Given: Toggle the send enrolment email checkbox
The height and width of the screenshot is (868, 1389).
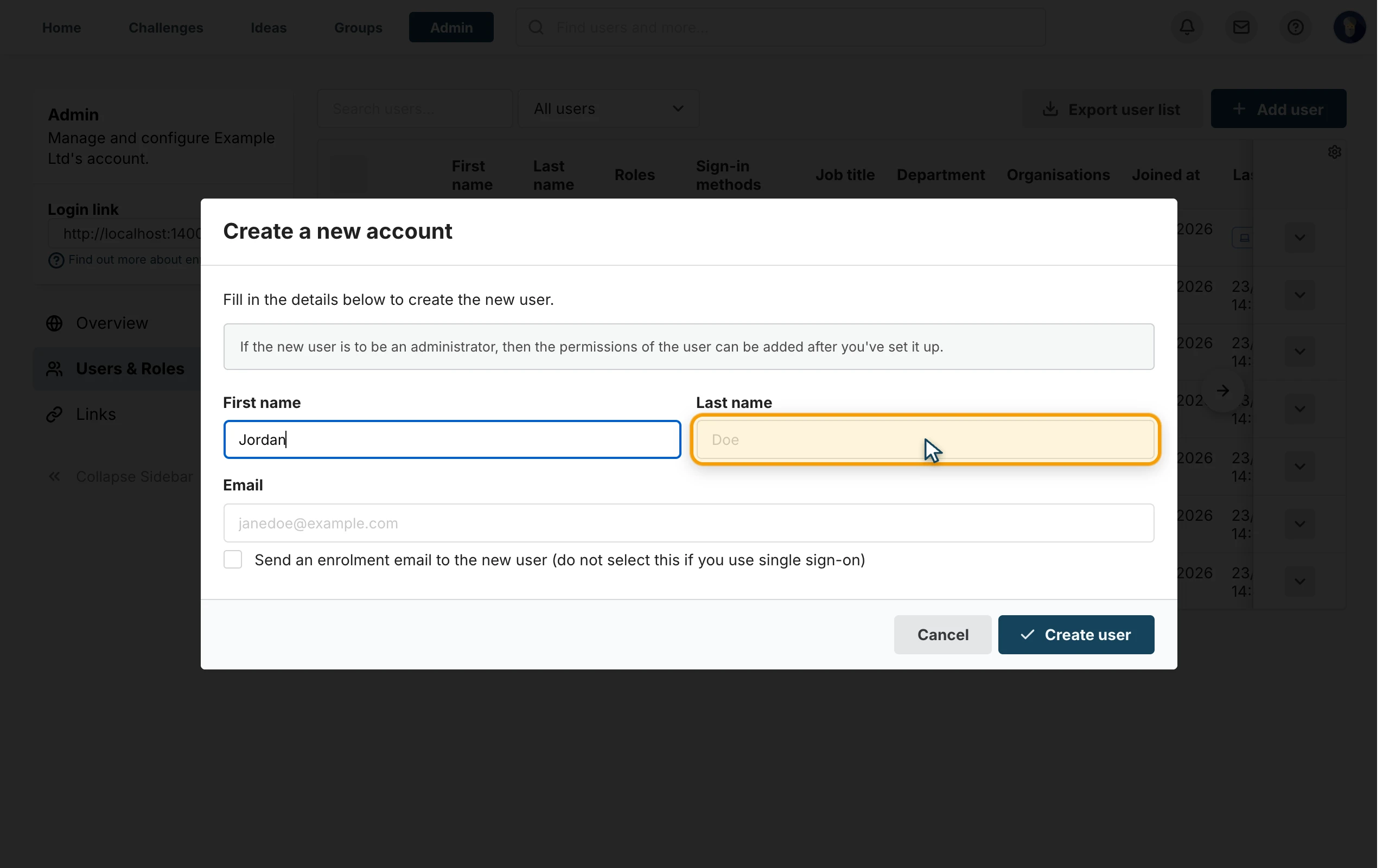Looking at the screenshot, I should (232, 559).
